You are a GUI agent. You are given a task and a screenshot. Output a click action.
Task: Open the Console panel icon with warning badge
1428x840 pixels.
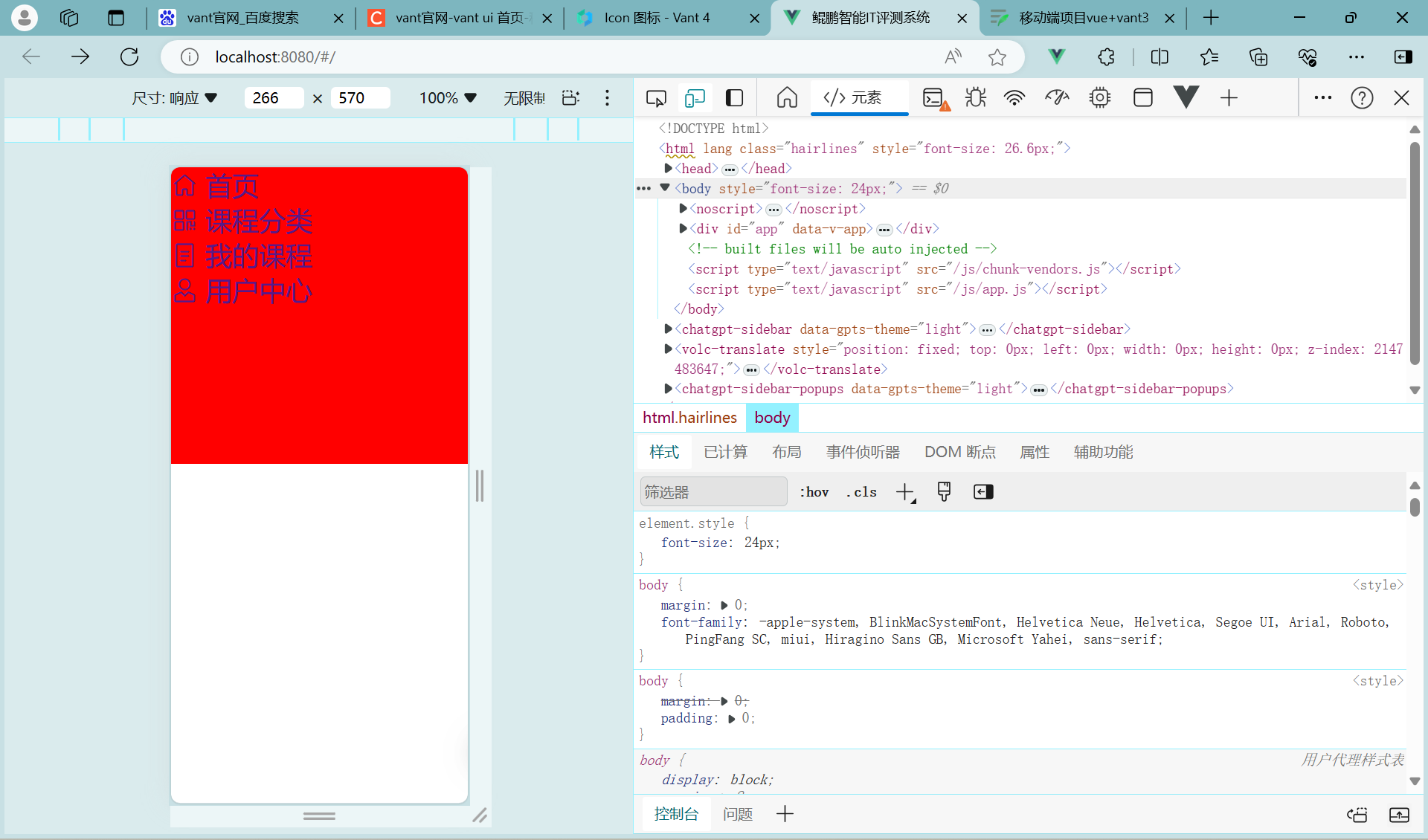(x=934, y=97)
